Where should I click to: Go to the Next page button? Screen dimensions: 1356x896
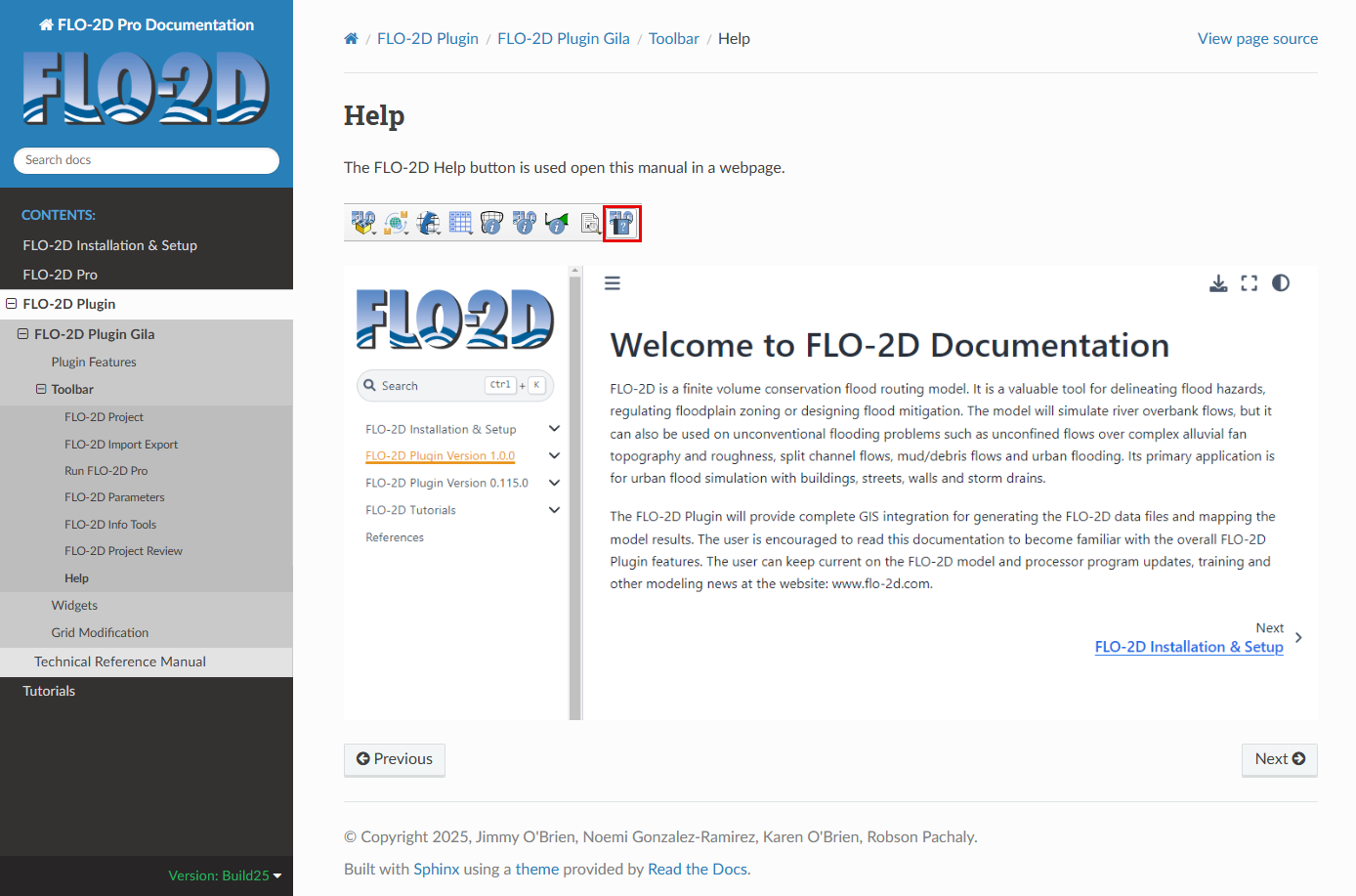(1279, 759)
